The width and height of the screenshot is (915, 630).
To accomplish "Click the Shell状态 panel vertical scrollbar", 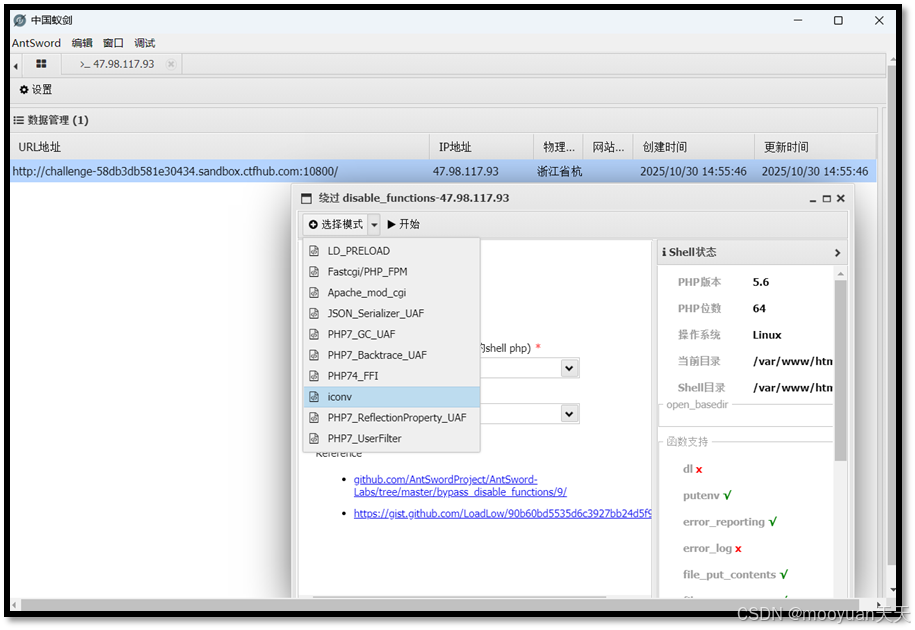I will tap(840, 370).
